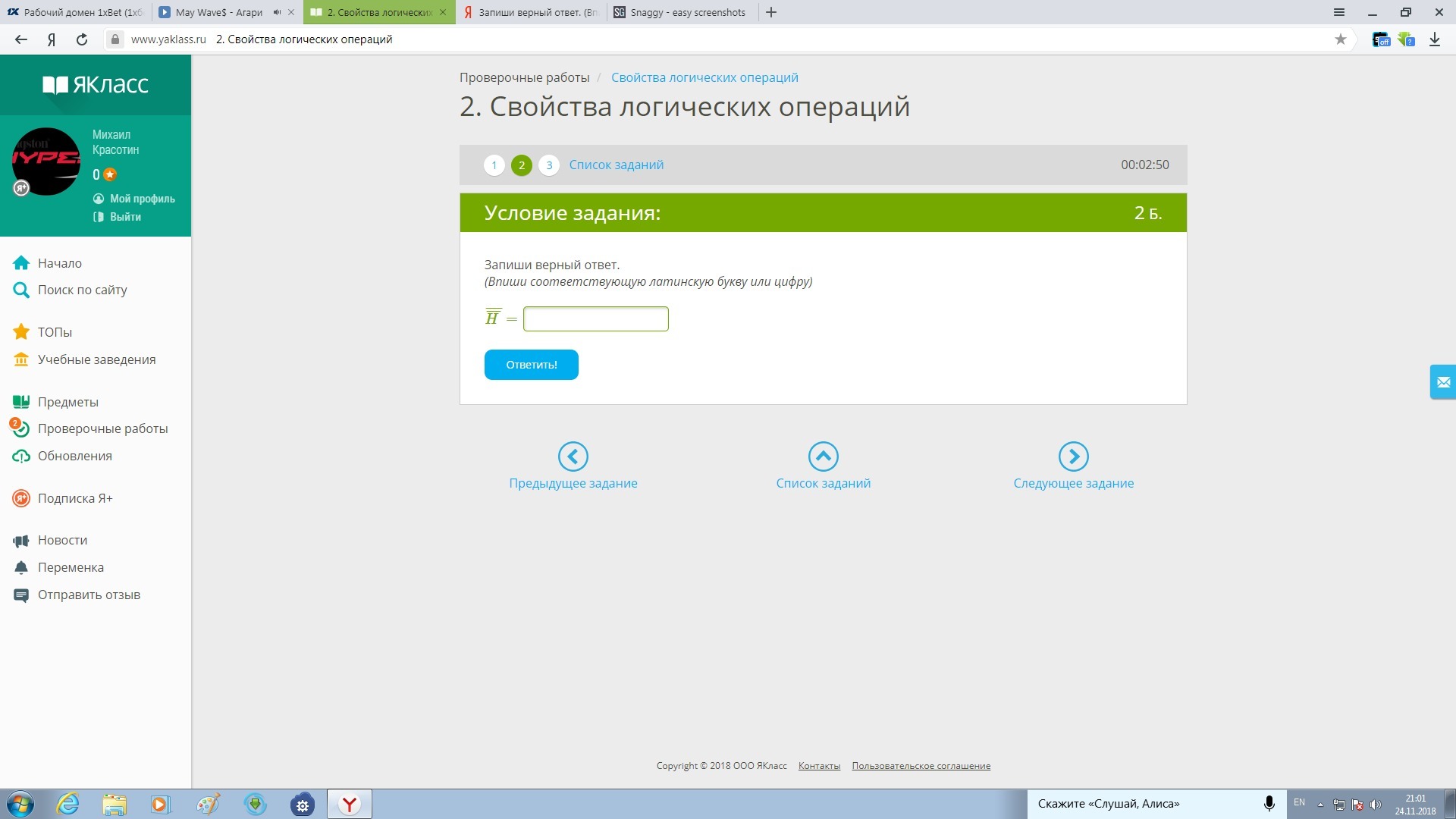This screenshot has height=819, width=1456.
Task: Click the Предметы books icon
Action: click(21, 402)
